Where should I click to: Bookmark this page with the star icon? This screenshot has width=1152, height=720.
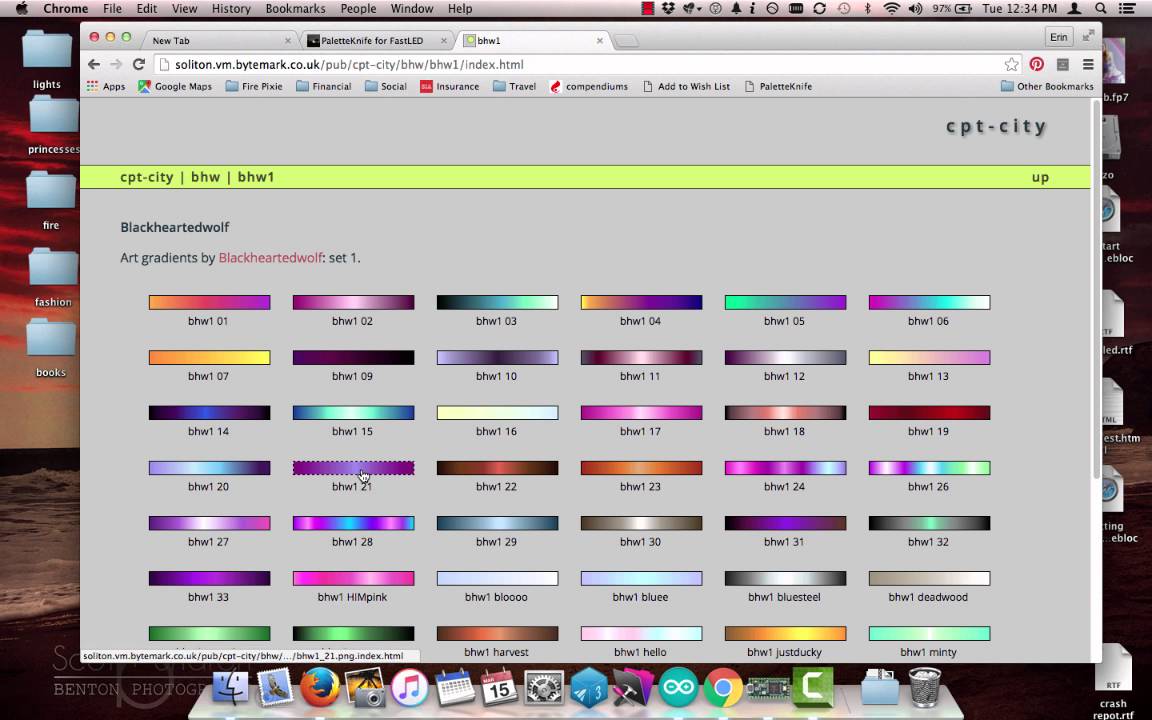(1011, 64)
